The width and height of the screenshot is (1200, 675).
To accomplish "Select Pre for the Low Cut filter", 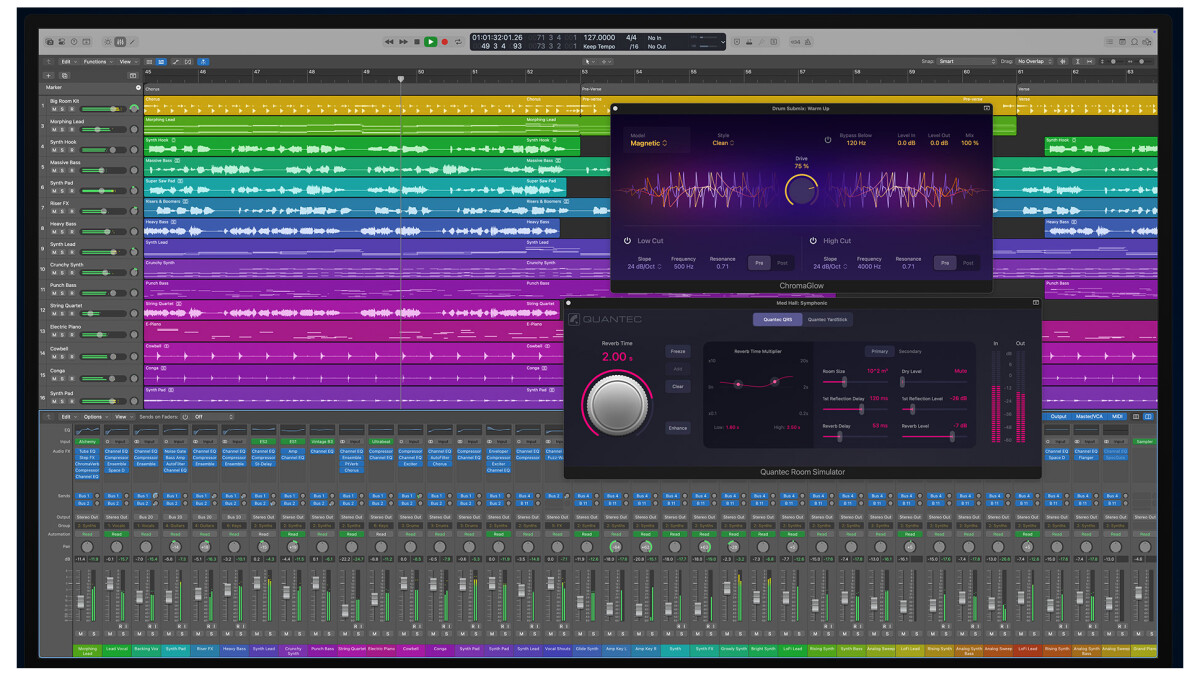I will click(x=759, y=263).
